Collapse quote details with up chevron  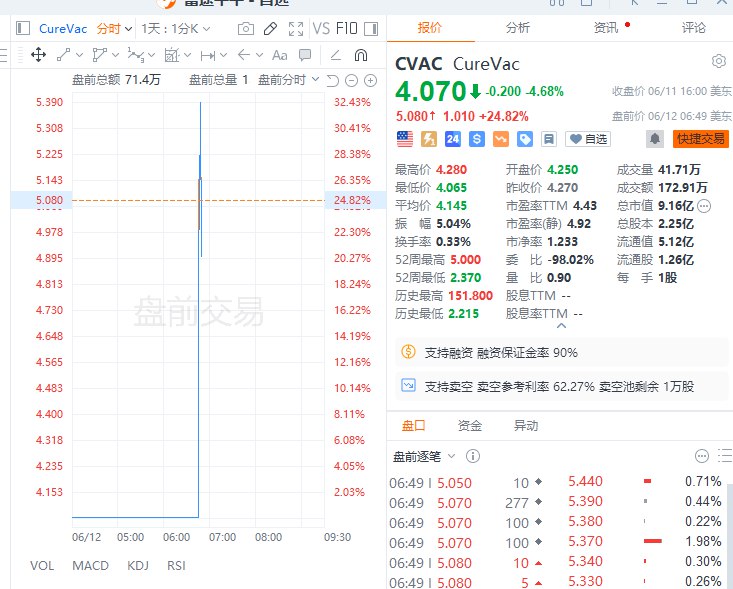point(561,326)
